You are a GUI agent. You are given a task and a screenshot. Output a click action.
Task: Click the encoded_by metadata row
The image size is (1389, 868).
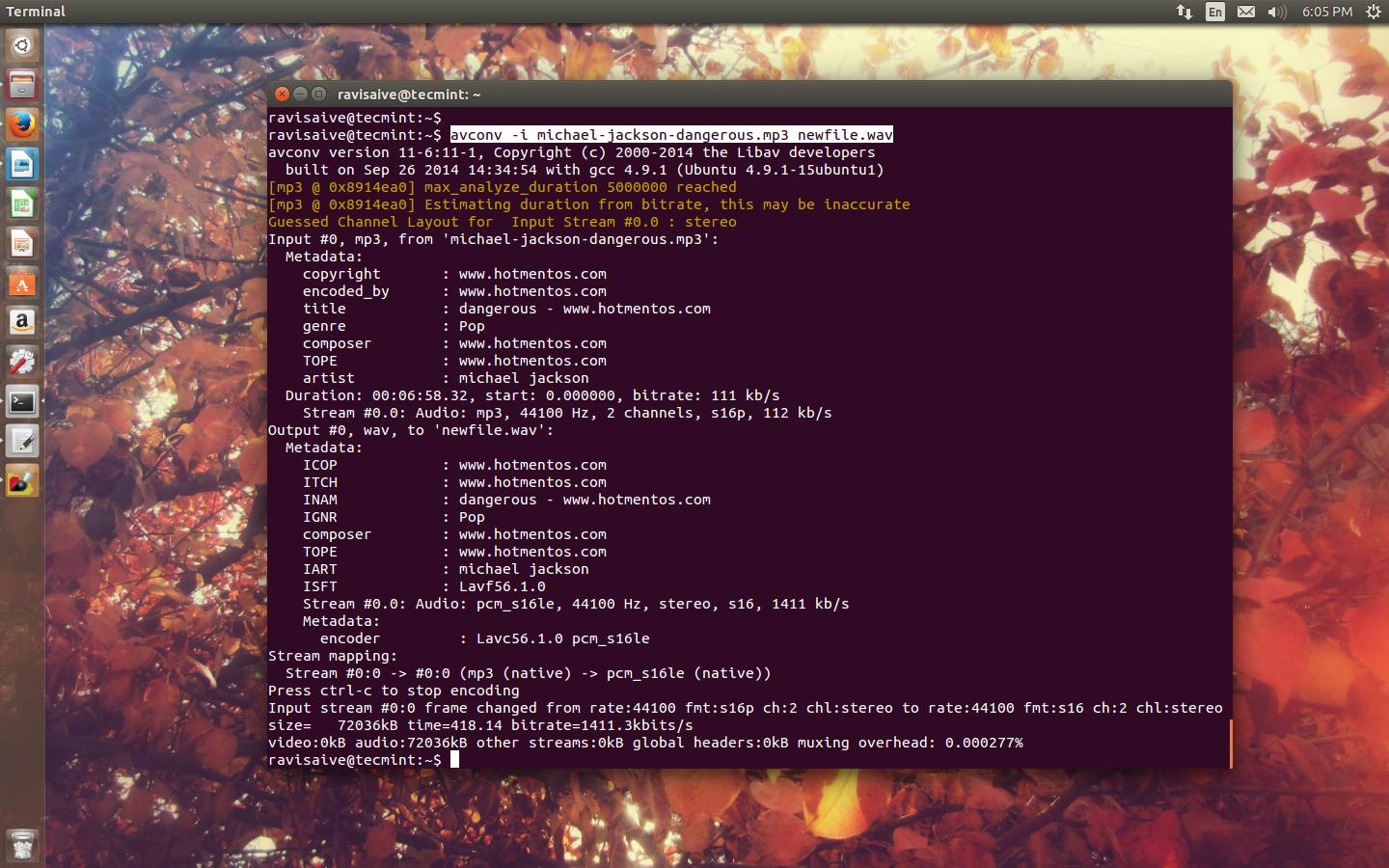click(454, 291)
